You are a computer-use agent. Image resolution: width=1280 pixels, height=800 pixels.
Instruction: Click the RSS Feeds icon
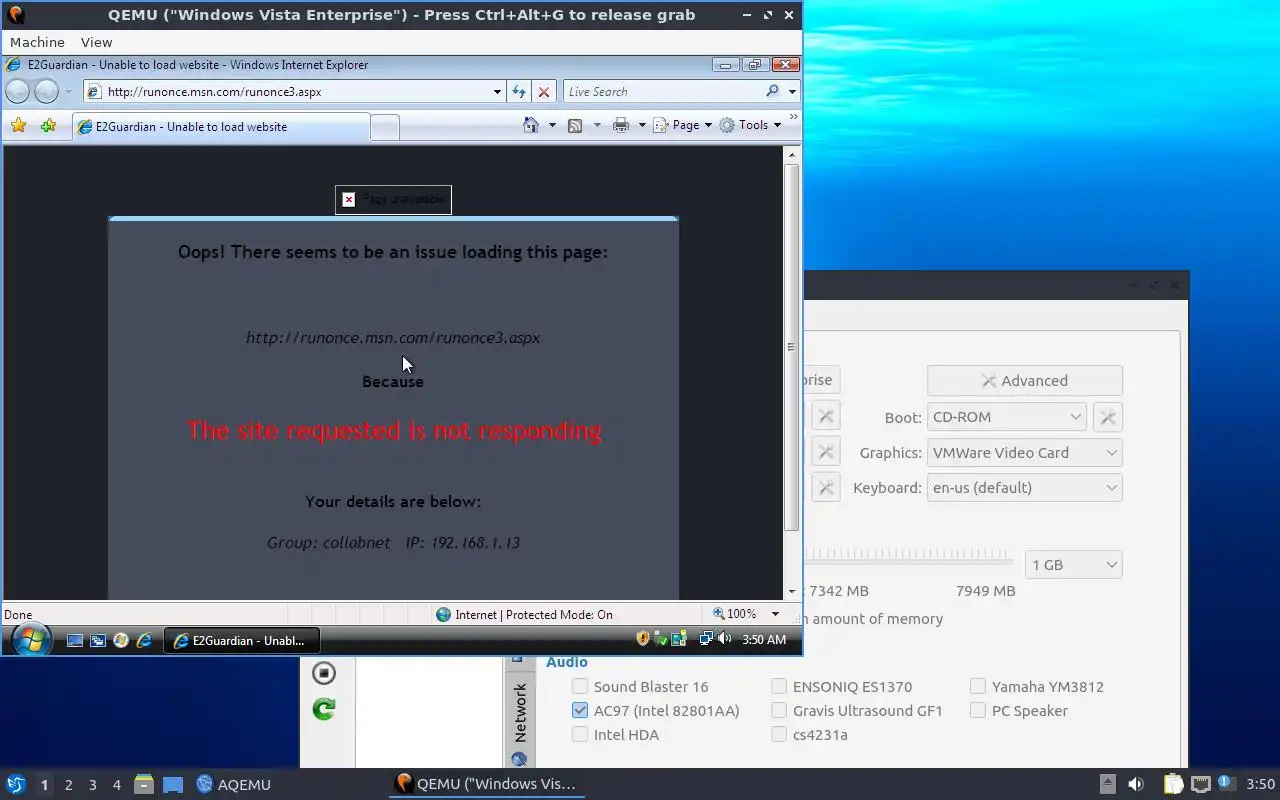coord(575,125)
